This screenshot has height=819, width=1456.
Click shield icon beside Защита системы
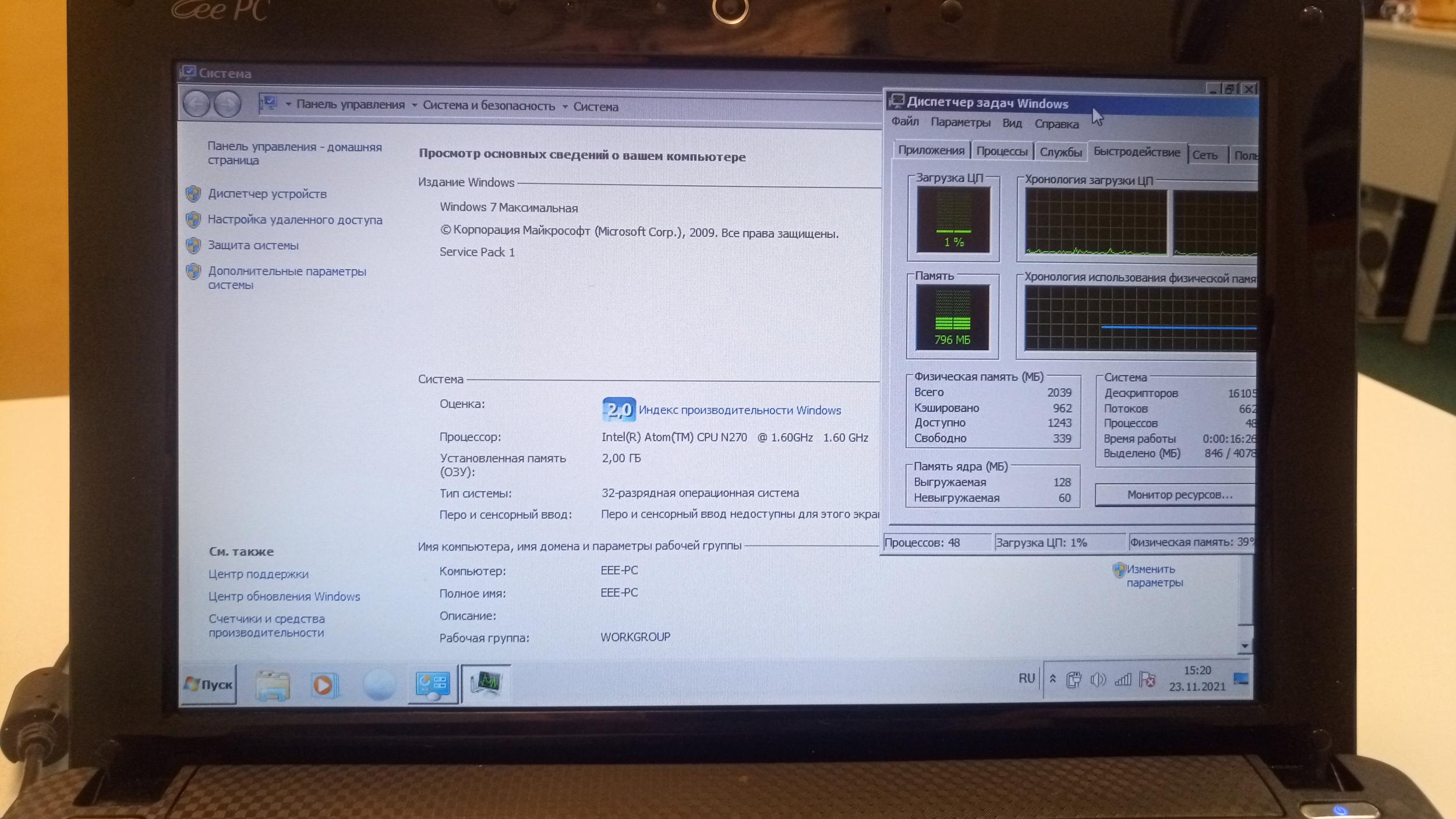193,245
